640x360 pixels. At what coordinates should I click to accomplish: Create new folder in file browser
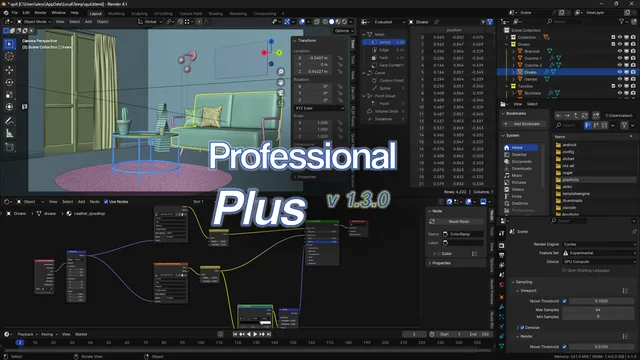[596, 116]
